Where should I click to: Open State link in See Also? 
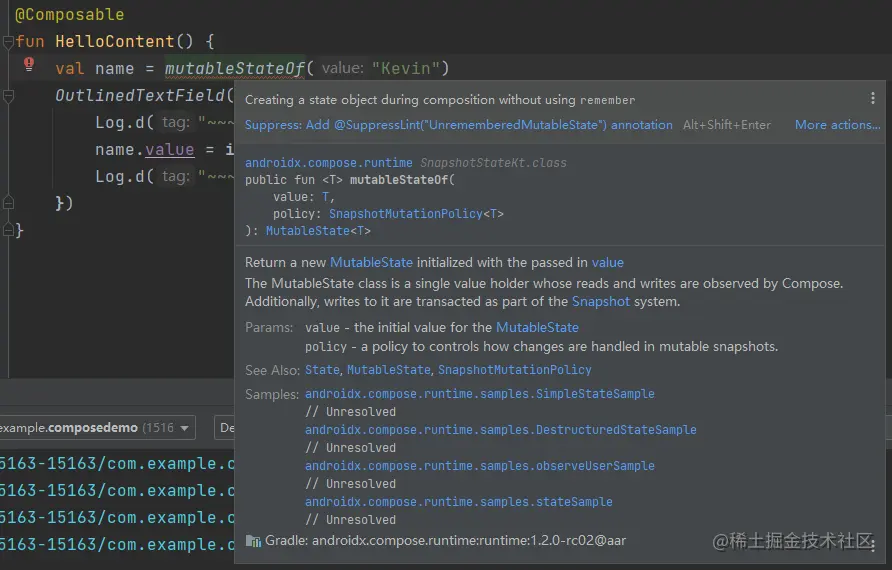(x=322, y=370)
